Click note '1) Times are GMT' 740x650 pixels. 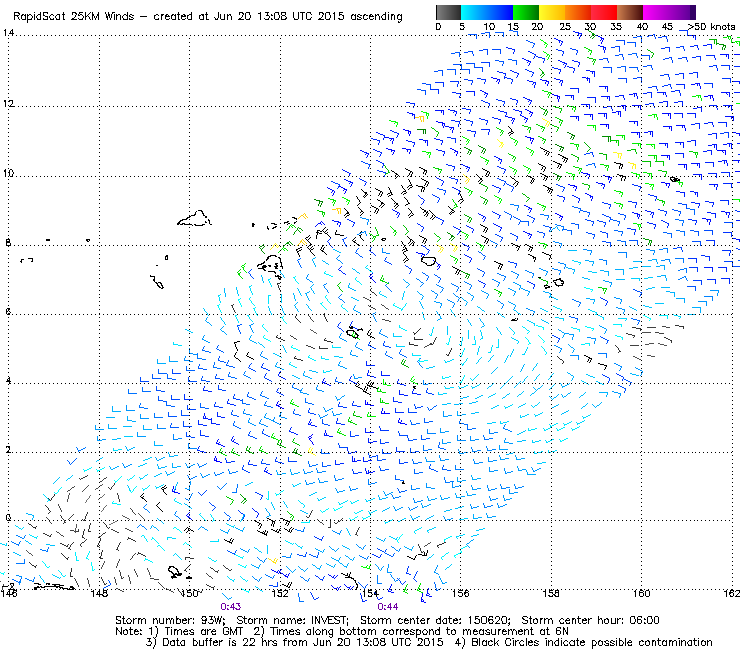(x=196, y=632)
